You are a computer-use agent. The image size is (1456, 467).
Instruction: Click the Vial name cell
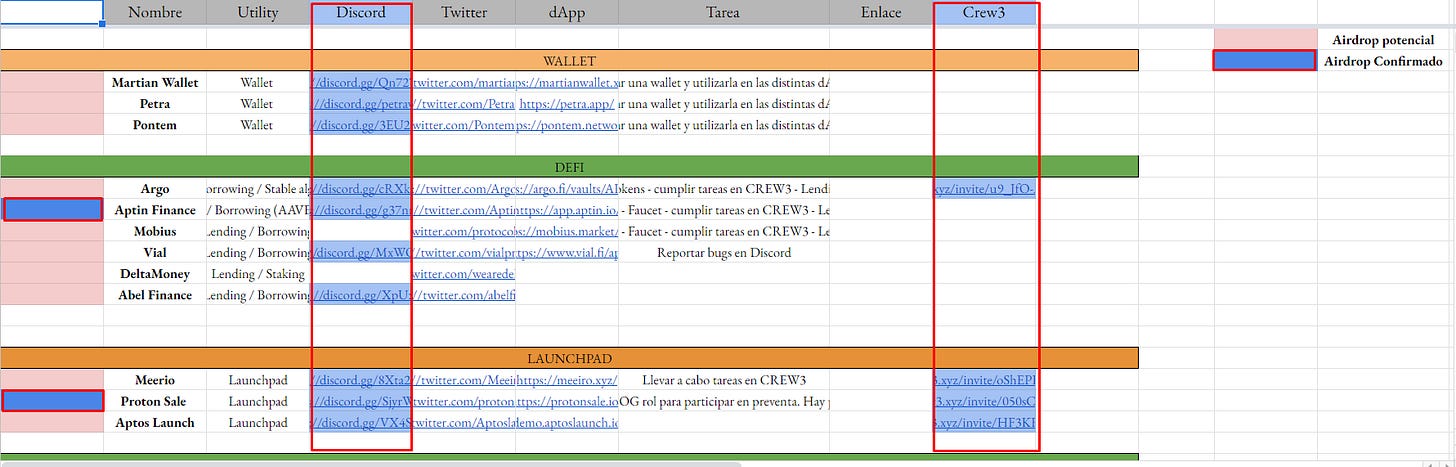click(155, 252)
